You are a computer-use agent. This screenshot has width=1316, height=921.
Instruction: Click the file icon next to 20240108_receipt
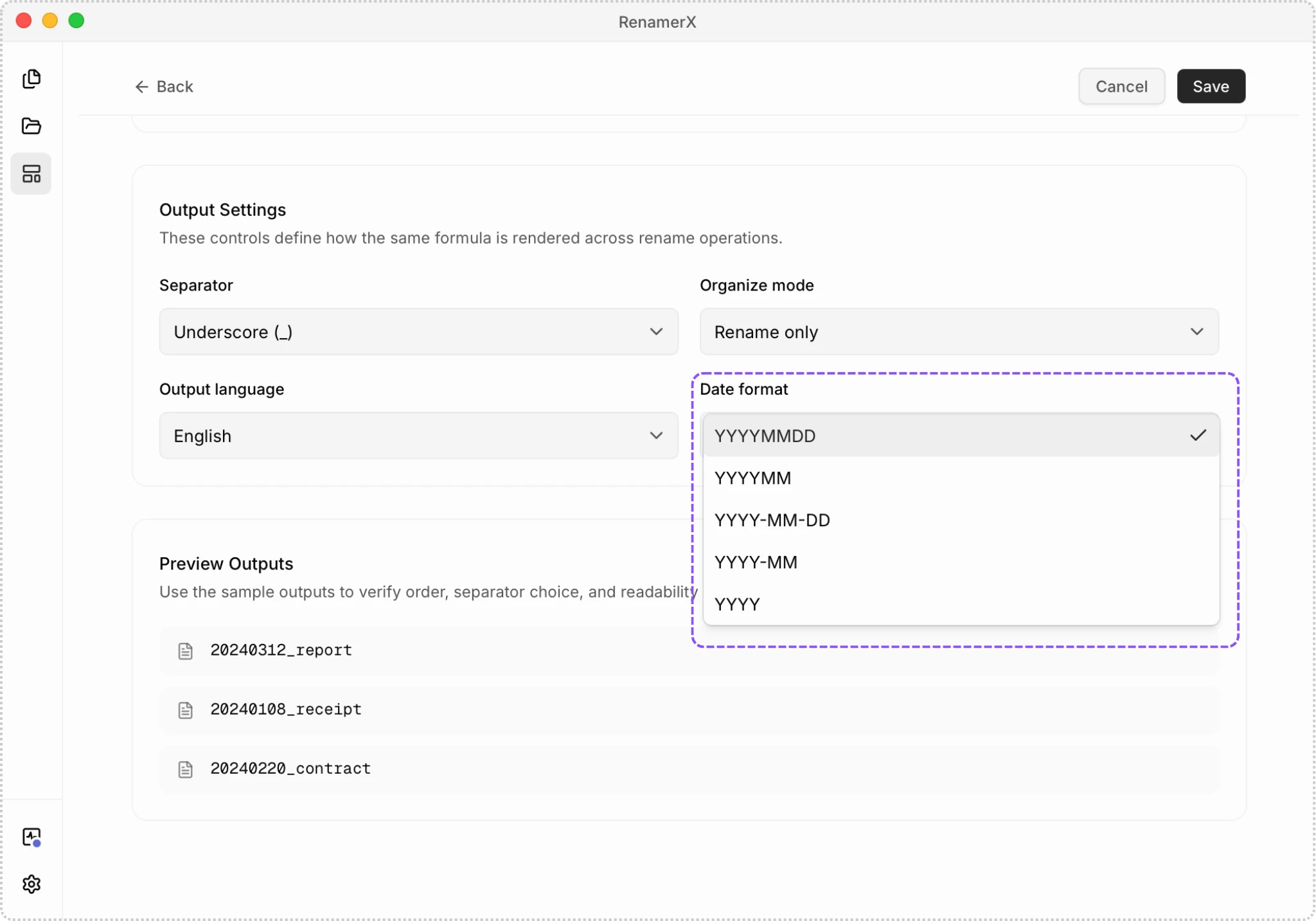(185, 710)
